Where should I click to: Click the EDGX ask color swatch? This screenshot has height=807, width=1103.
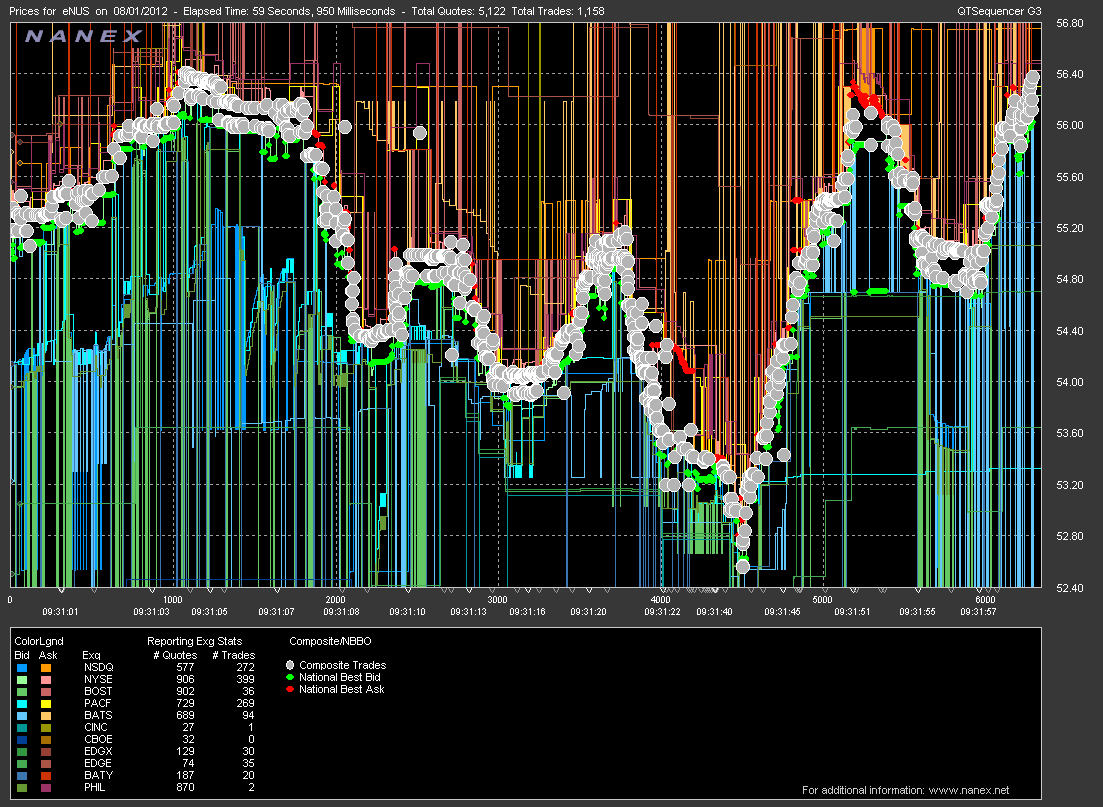pyautogui.click(x=46, y=751)
